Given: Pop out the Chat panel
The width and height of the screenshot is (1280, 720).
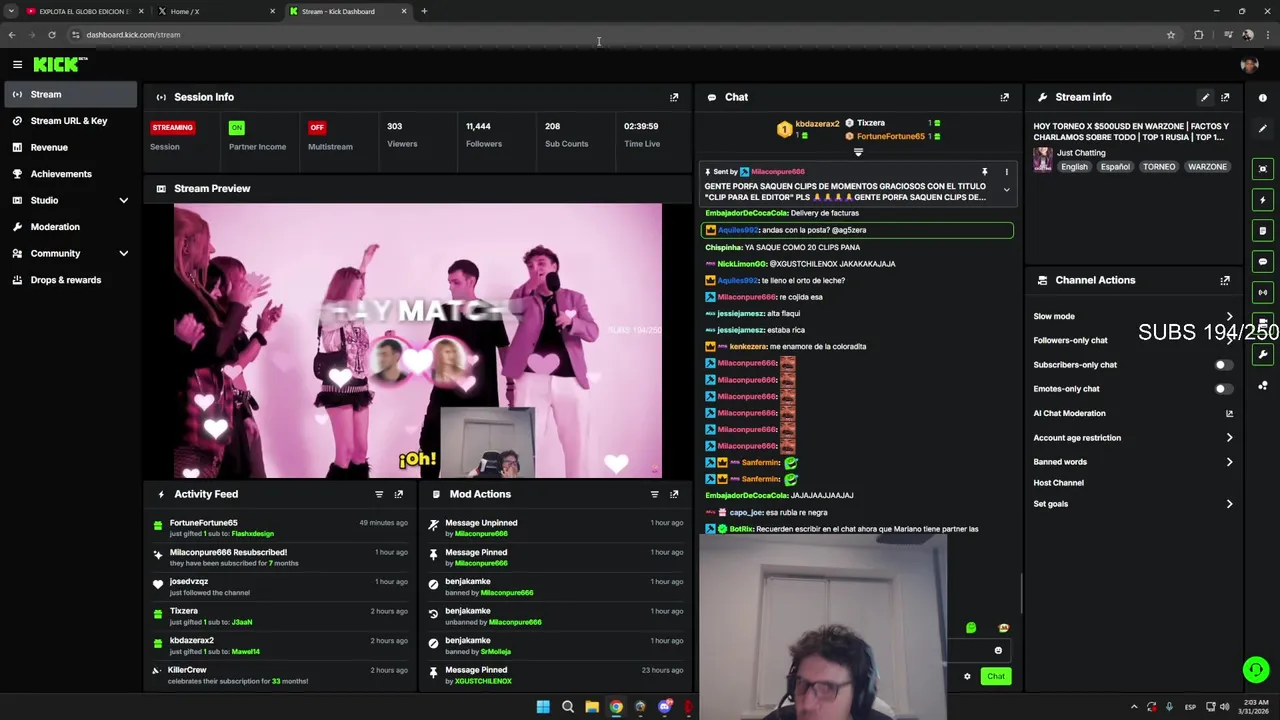Looking at the screenshot, I should (1005, 97).
